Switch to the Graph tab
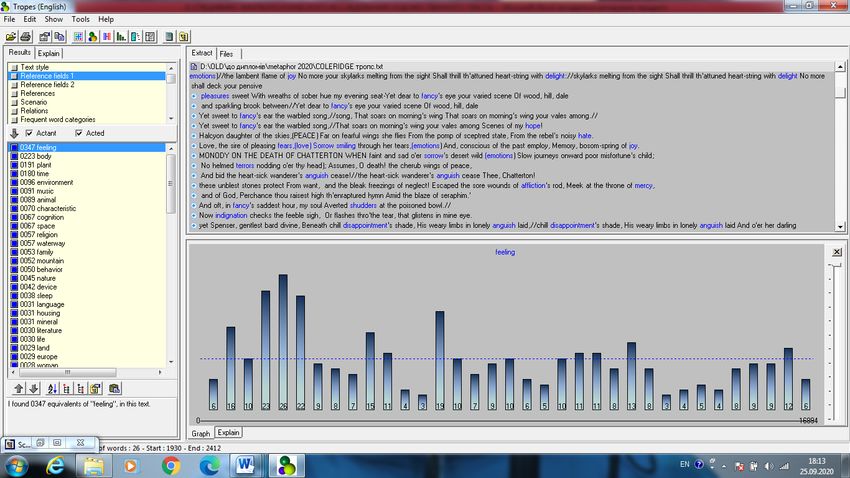This screenshot has height=478, width=850. pyautogui.click(x=201, y=434)
